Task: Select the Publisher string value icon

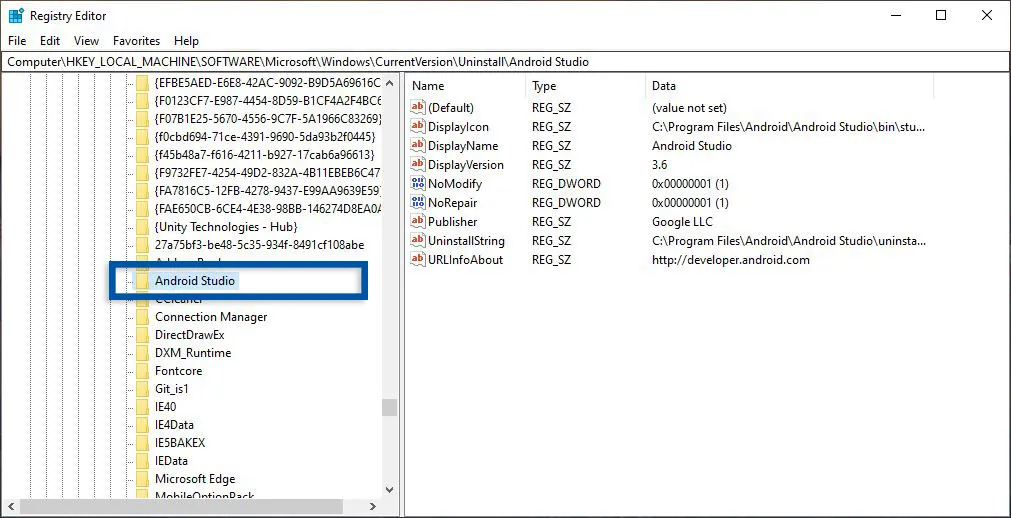Action: pos(418,221)
